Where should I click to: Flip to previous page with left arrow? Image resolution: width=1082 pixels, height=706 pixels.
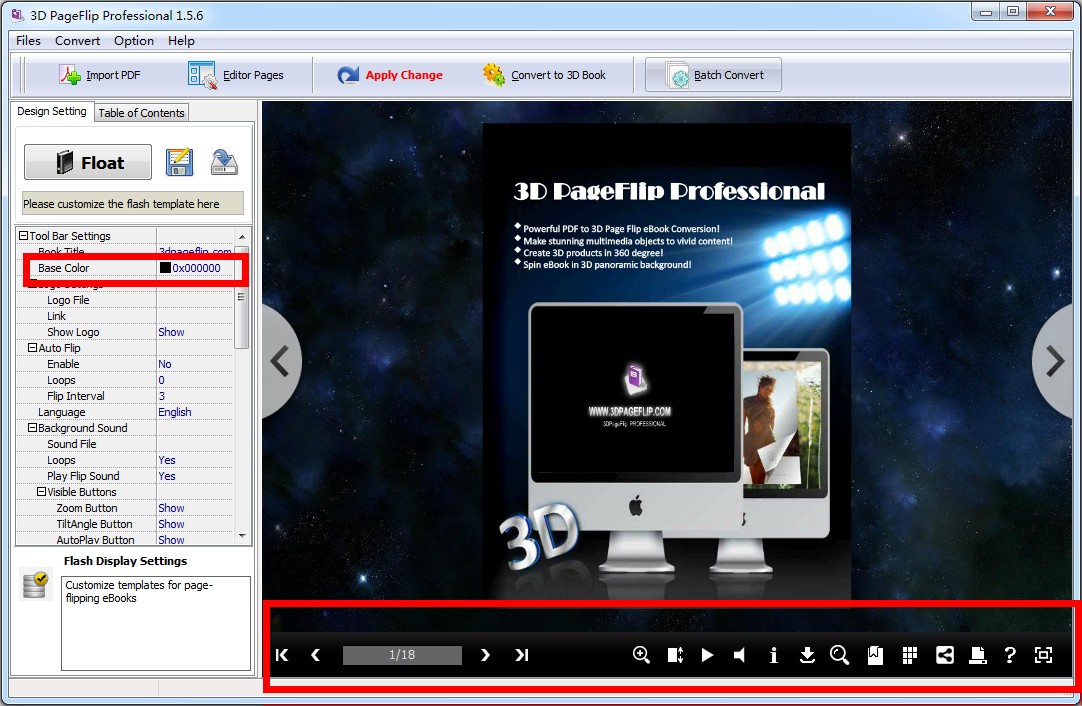coord(280,360)
